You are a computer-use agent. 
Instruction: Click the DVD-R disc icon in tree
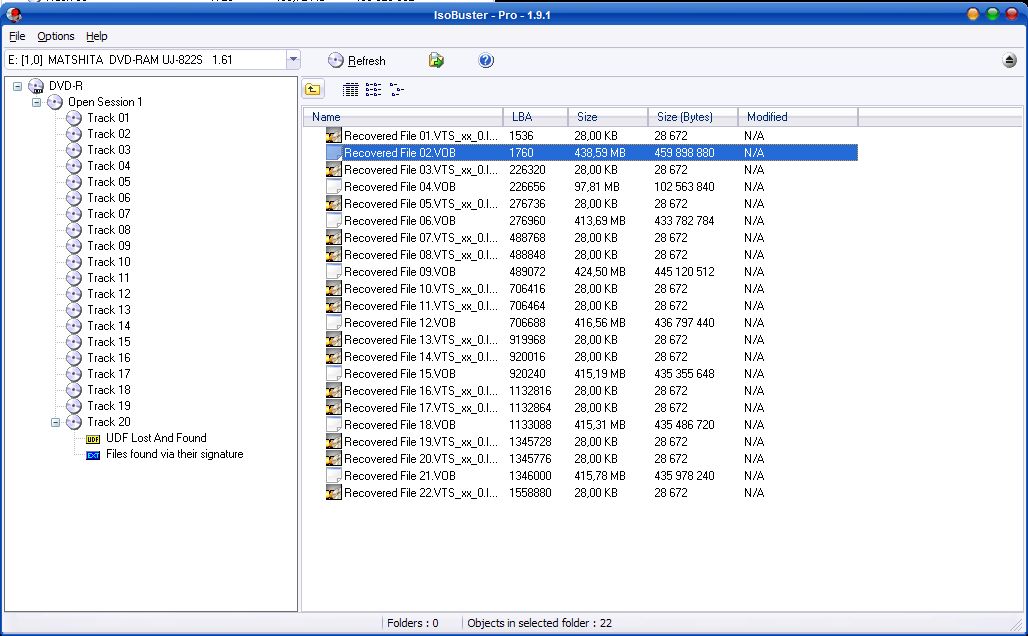pos(36,86)
